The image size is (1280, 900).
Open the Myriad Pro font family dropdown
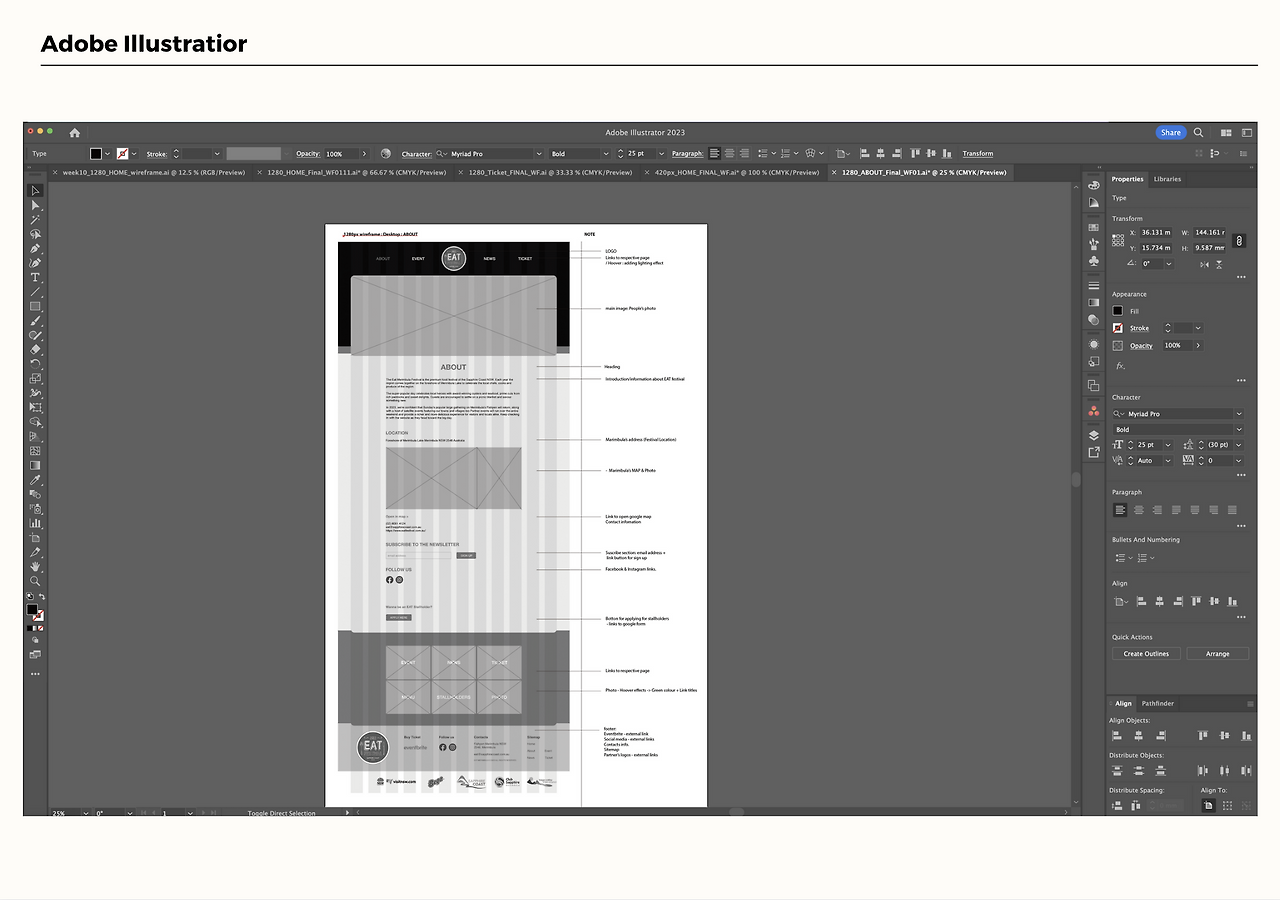point(1238,413)
